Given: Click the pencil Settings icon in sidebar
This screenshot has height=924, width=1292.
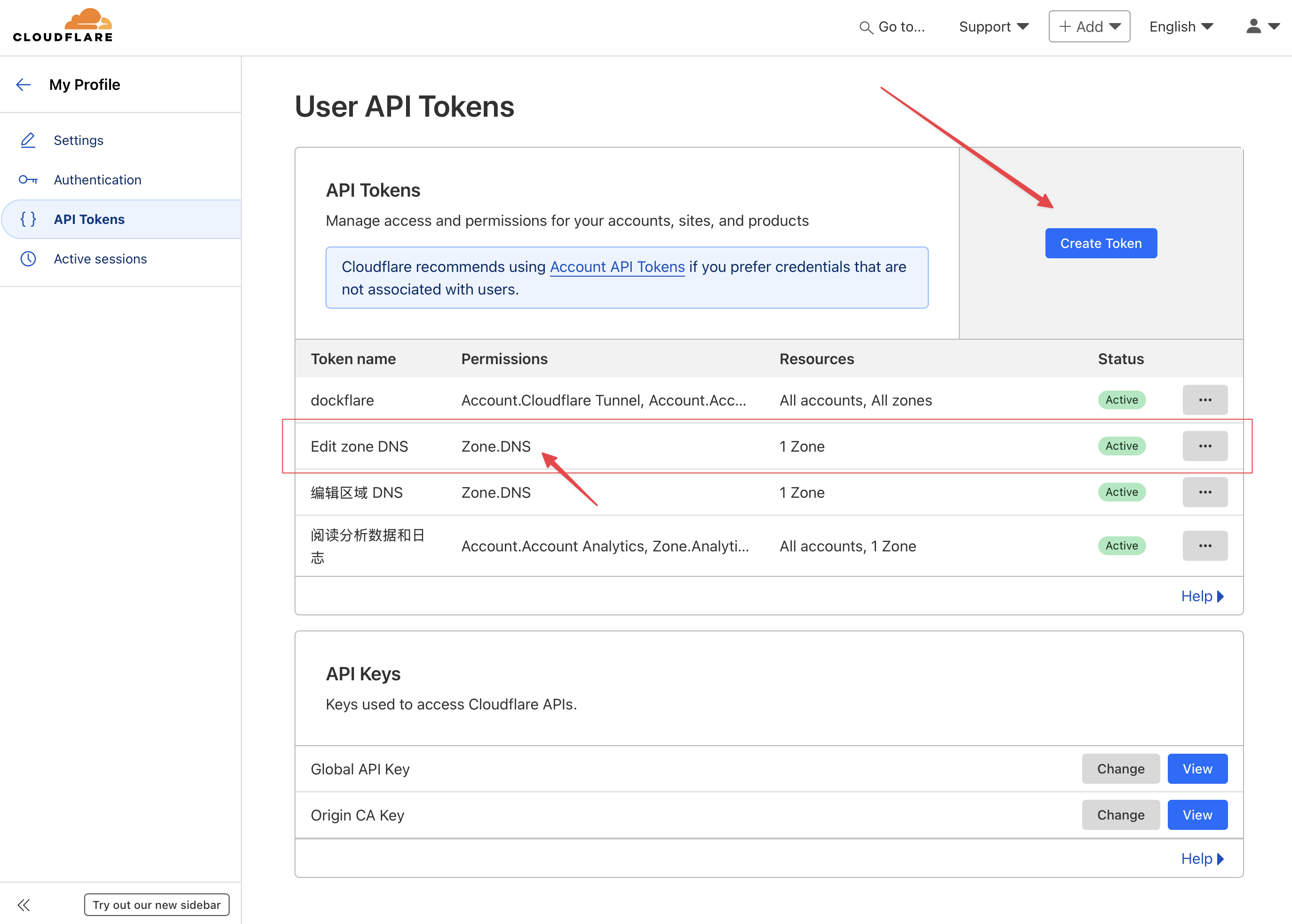Looking at the screenshot, I should (28, 140).
